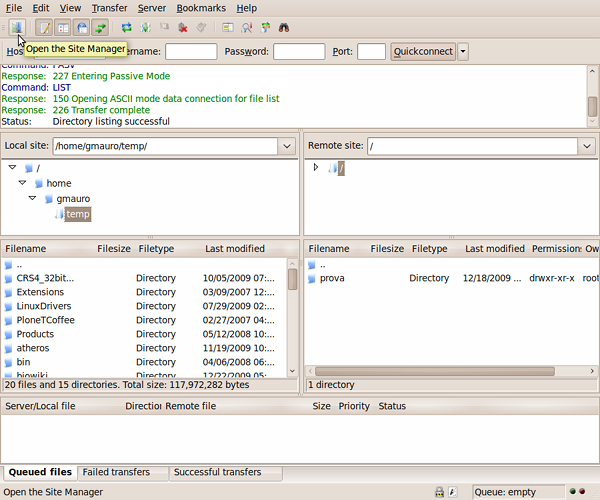Toggle local directory tree display button
The width and height of the screenshot is (600, 500).
pyautogui.click(x=63, y=28)
